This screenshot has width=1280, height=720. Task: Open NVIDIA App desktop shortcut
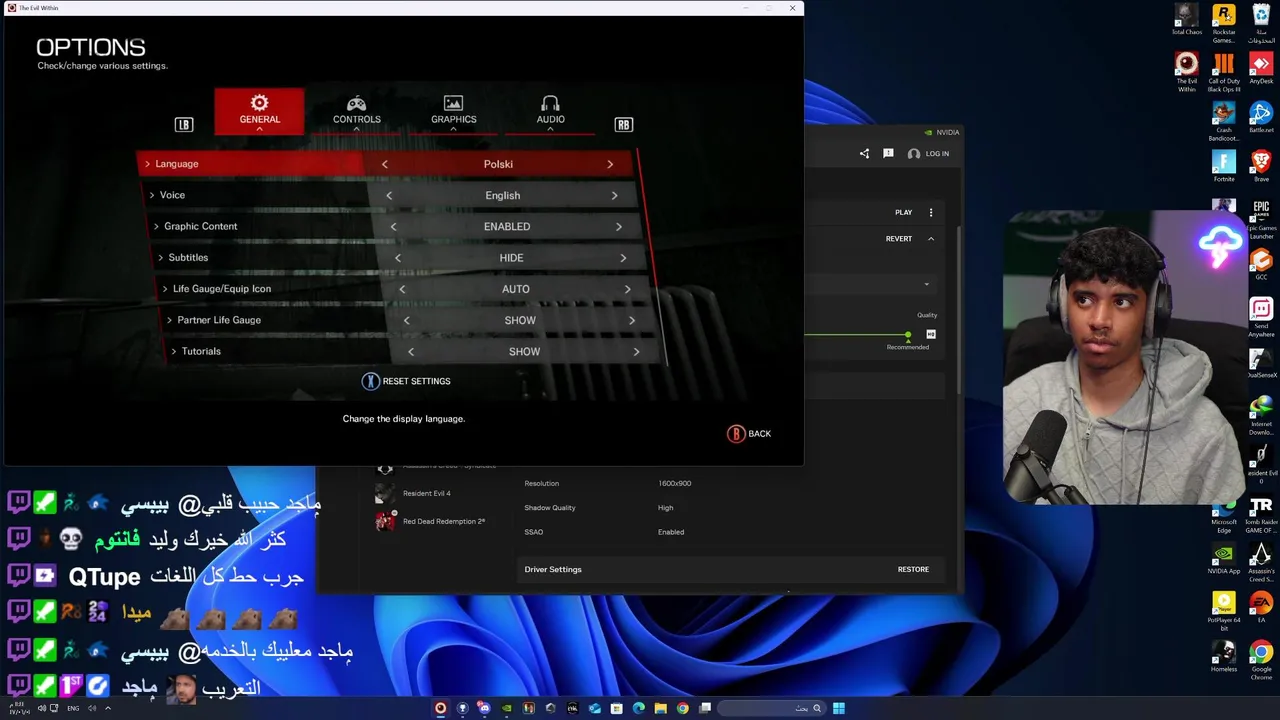[x=1224, y=559]
